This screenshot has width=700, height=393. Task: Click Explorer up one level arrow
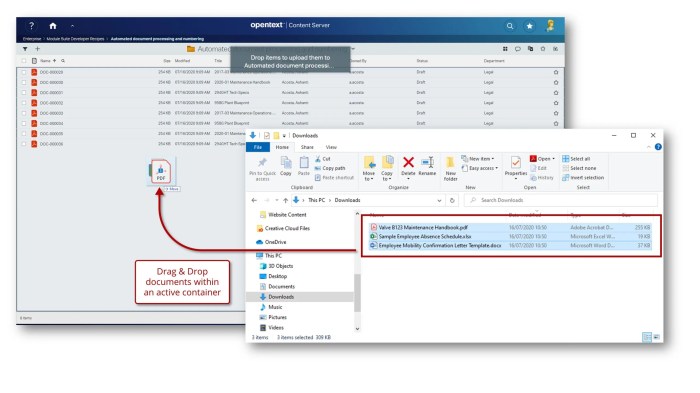coord(285,201)
